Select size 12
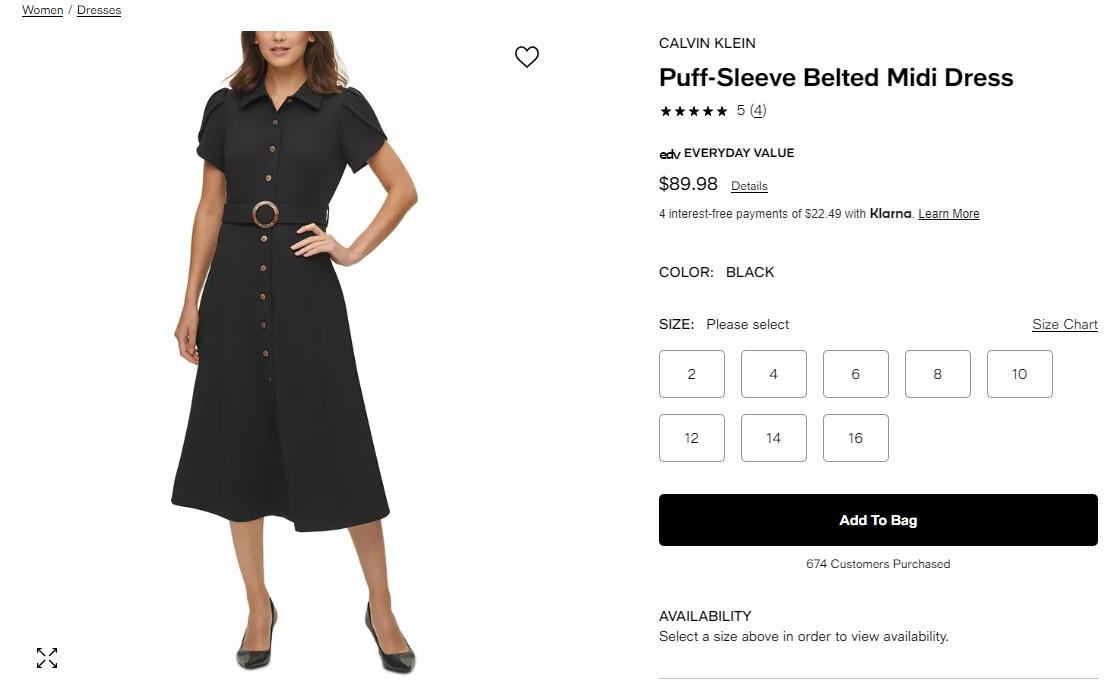 691,438
